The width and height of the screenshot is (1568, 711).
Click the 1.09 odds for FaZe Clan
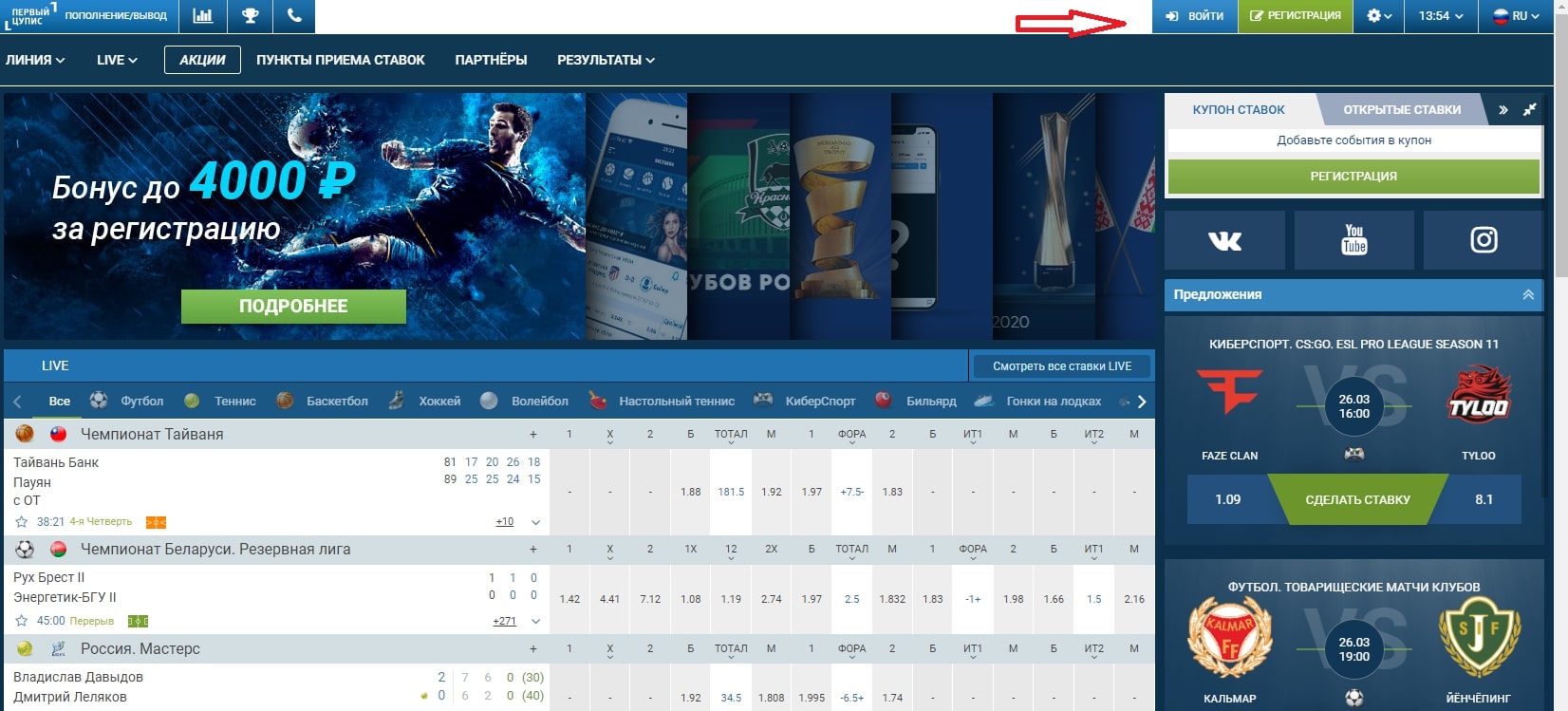point(1227,499)
